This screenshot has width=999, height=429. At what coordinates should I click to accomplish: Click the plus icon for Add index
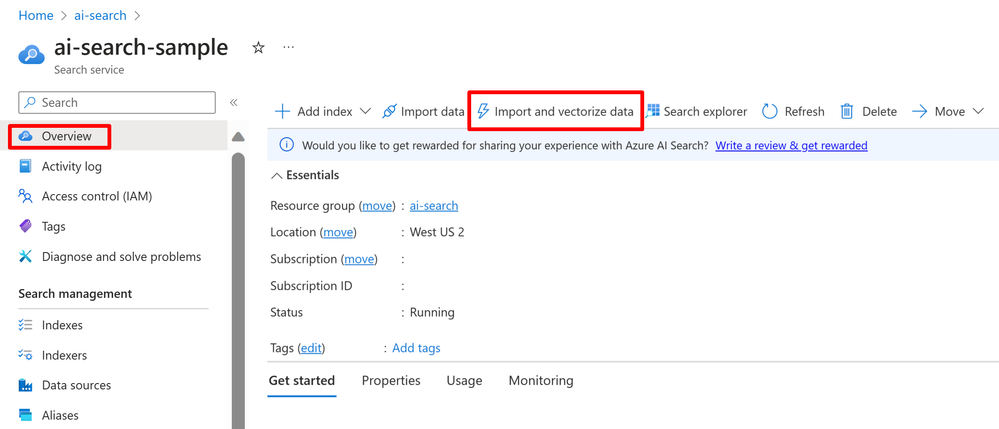[282, 112]
